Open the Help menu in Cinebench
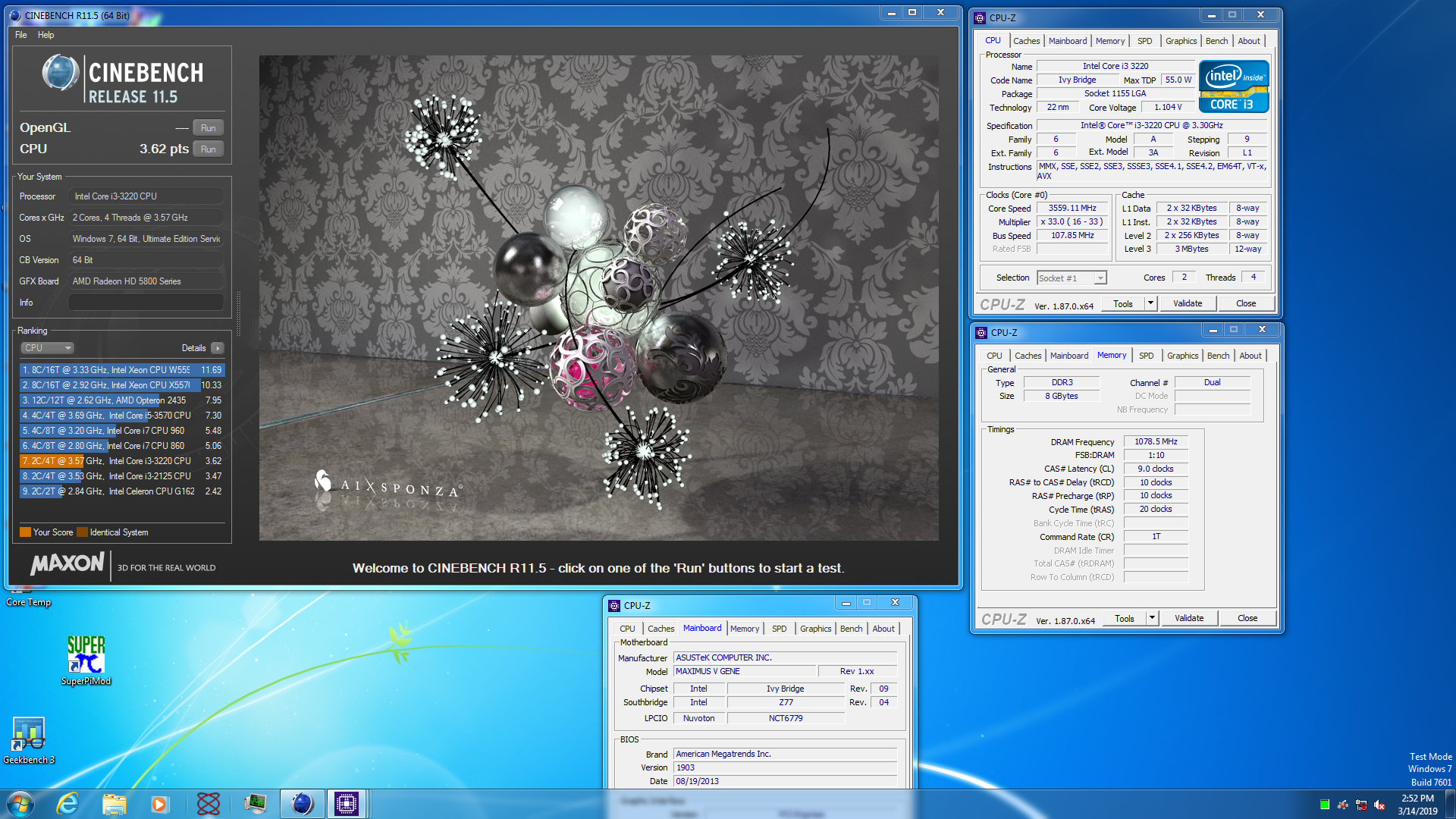 pyautogui.click(x=45, y=35)
